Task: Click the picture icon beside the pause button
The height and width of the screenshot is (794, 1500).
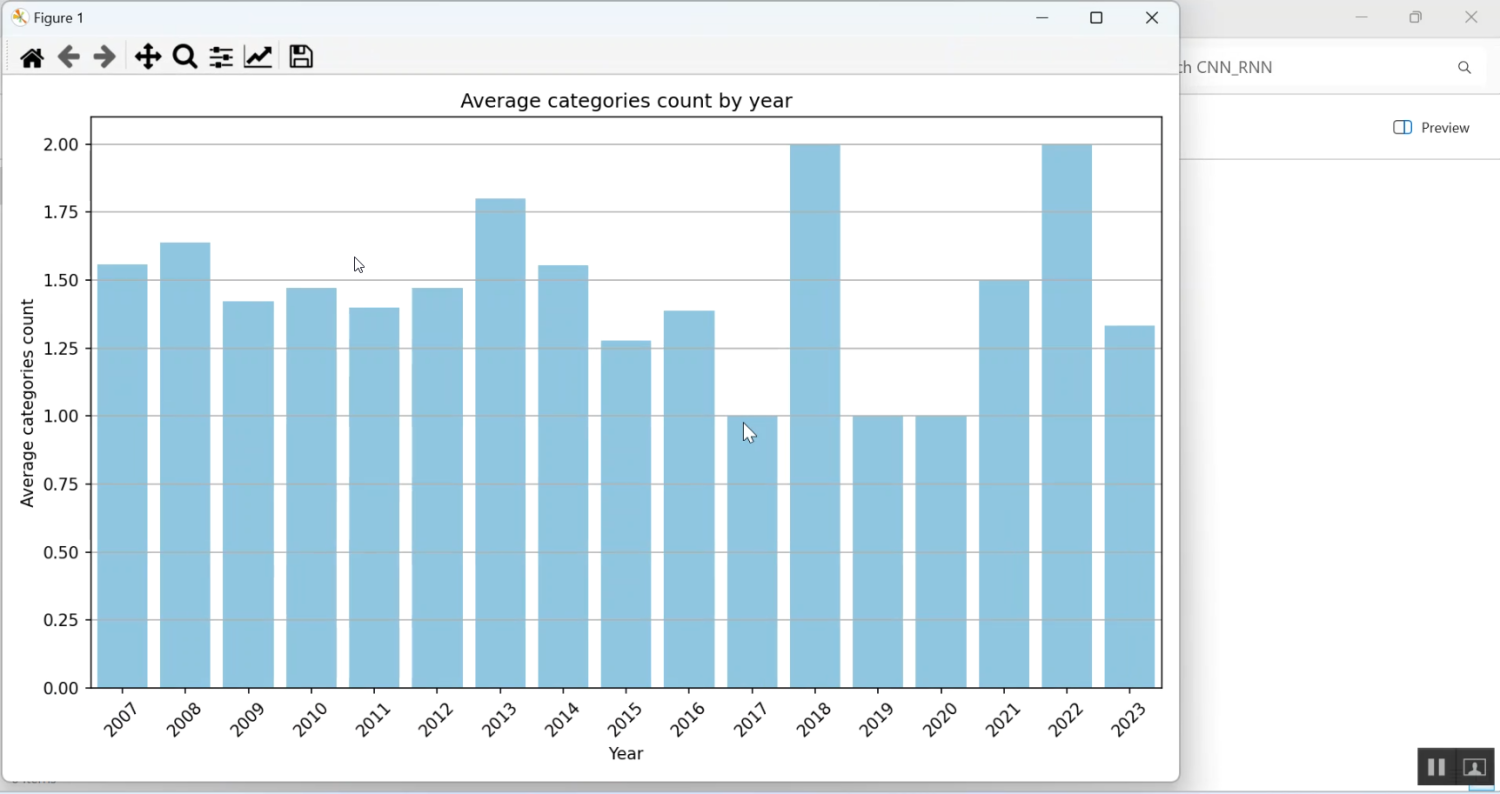Action: tap(1474, 767)
